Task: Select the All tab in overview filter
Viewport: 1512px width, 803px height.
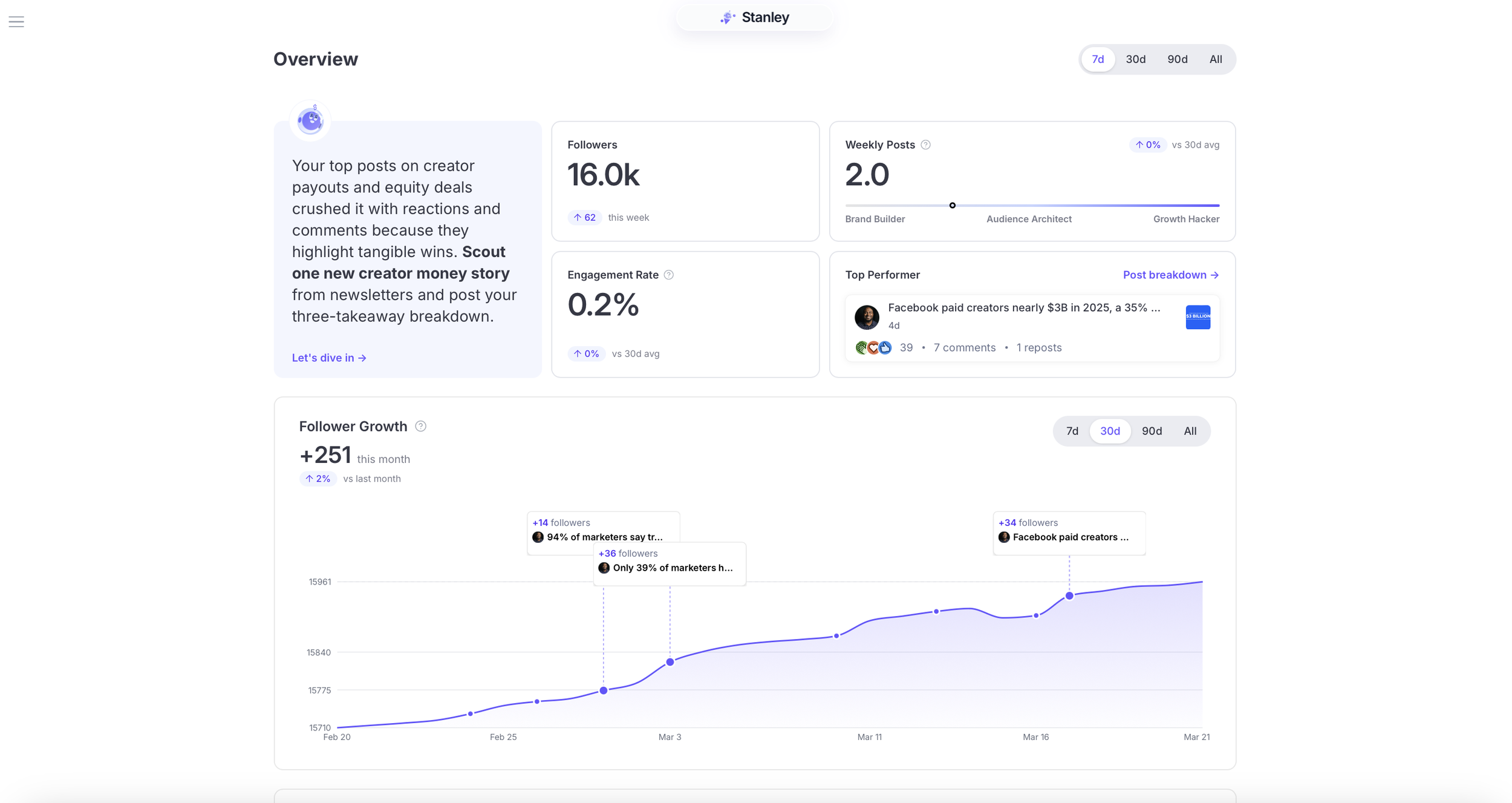Action: click(1215, 59)
